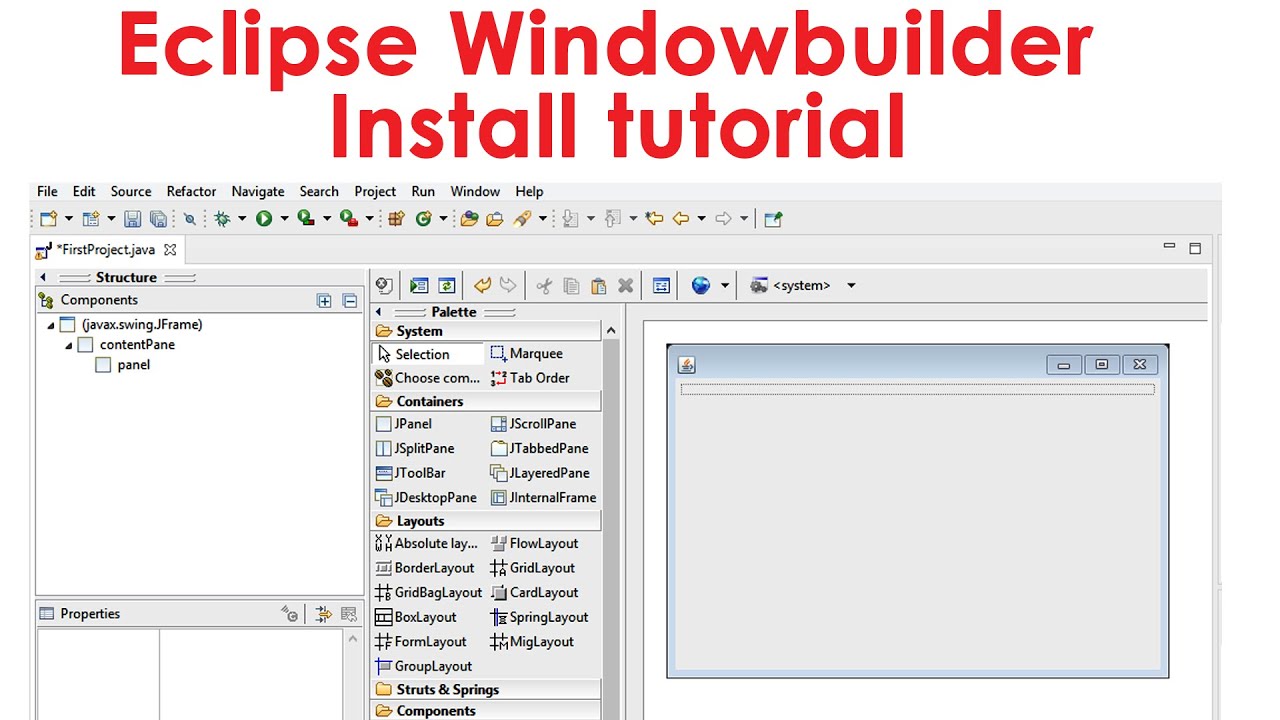Click the Cut scissors icon

click(544, 286)
